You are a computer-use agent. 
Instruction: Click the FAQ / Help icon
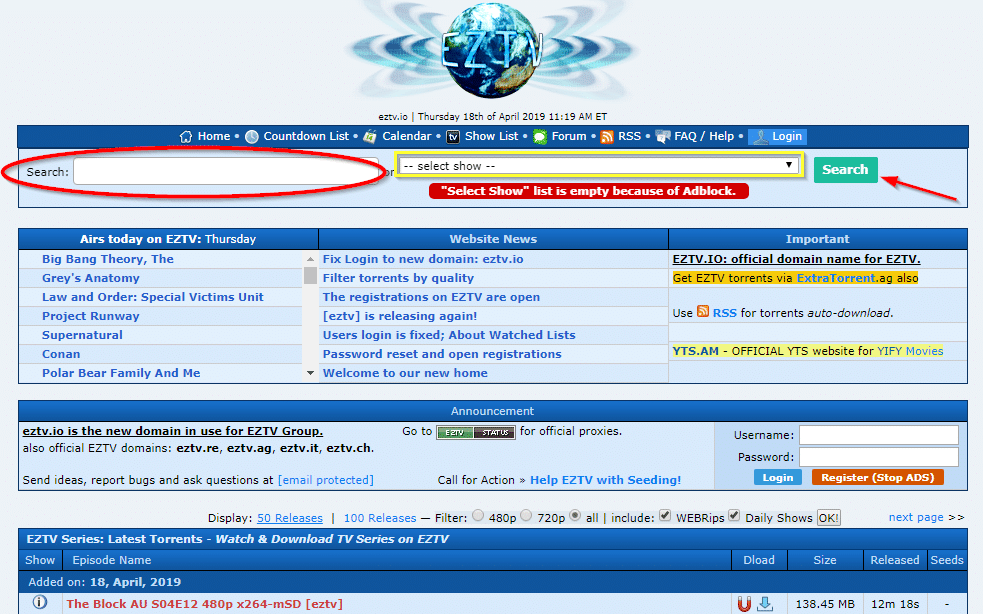point(663,137)
